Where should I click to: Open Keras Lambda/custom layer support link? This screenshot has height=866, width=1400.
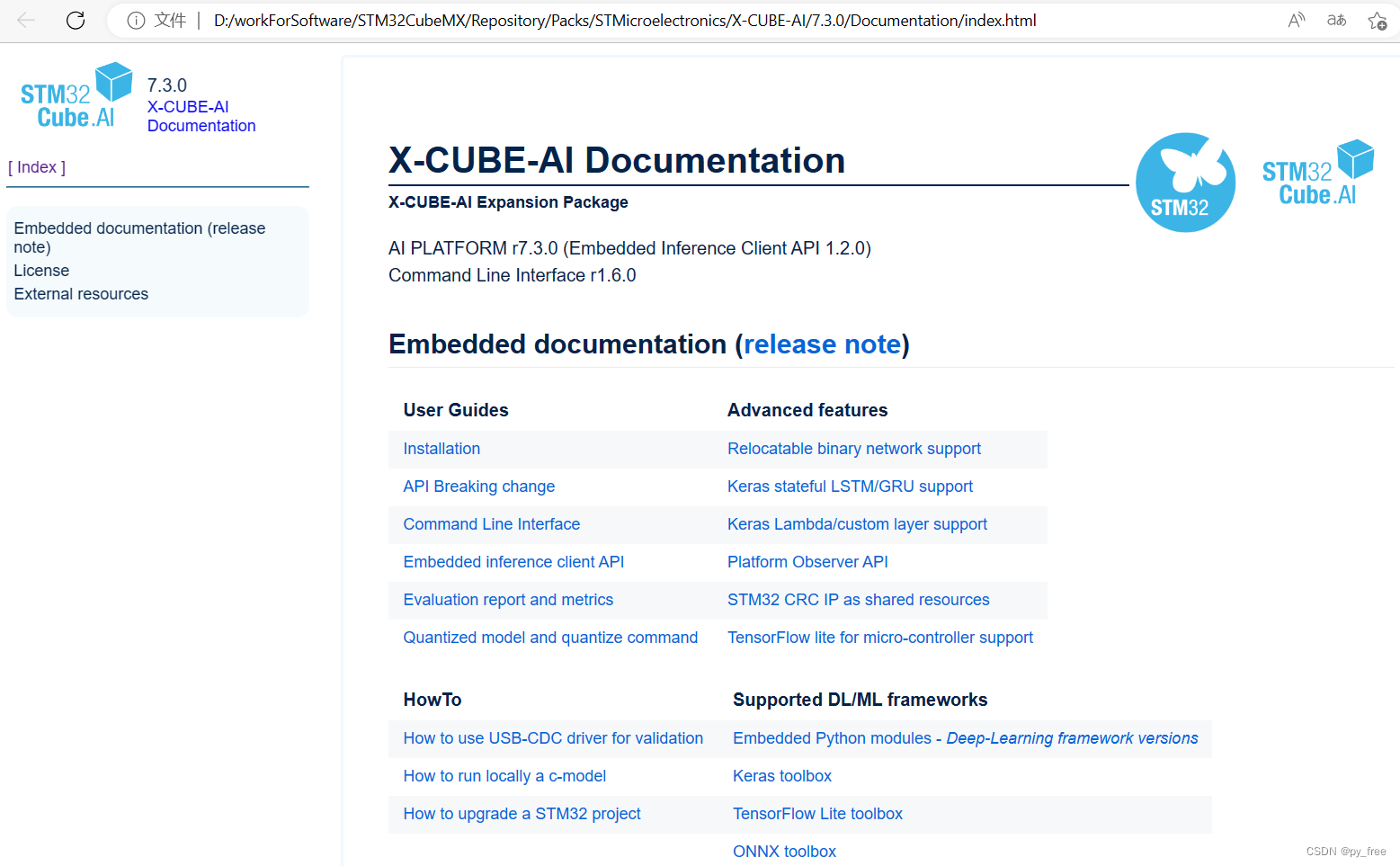coord(857,524)
